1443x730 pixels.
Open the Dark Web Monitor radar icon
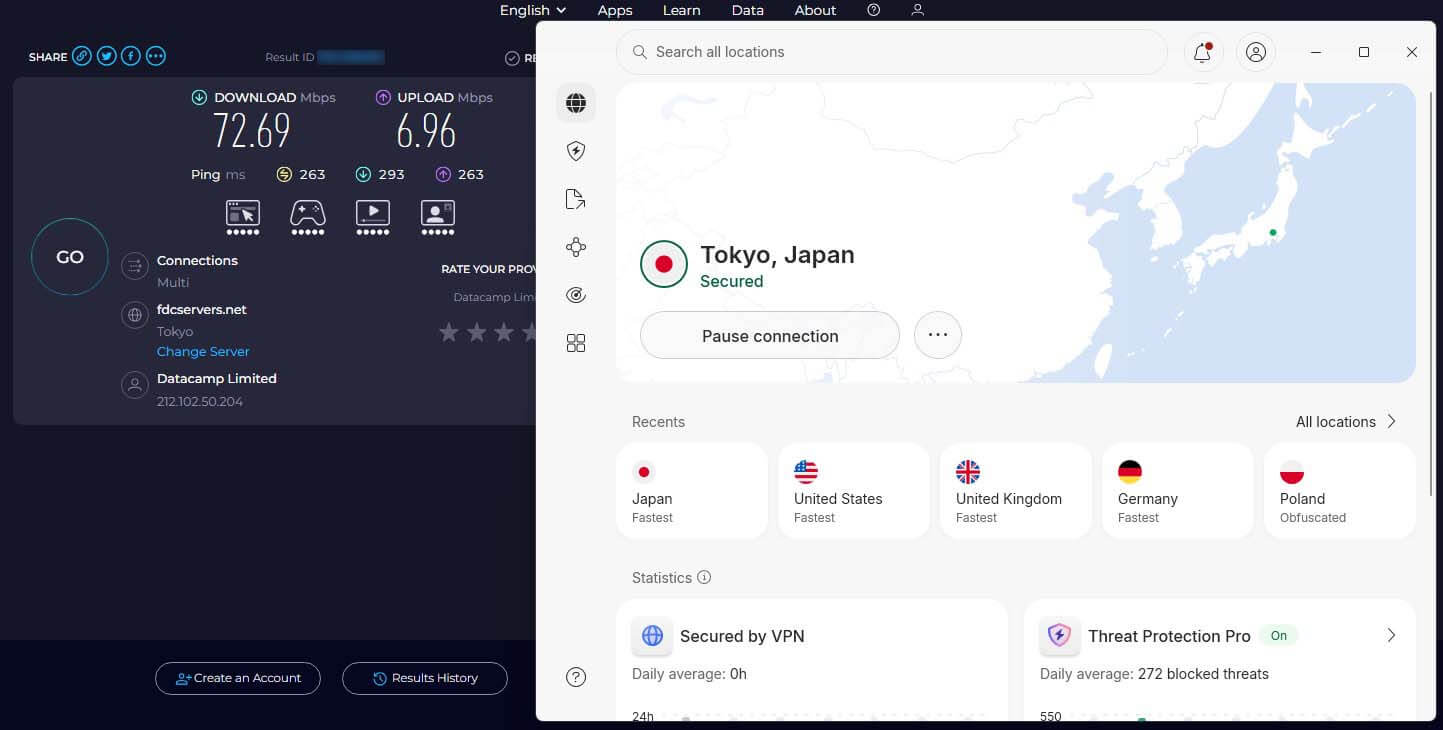coord(576,295)
